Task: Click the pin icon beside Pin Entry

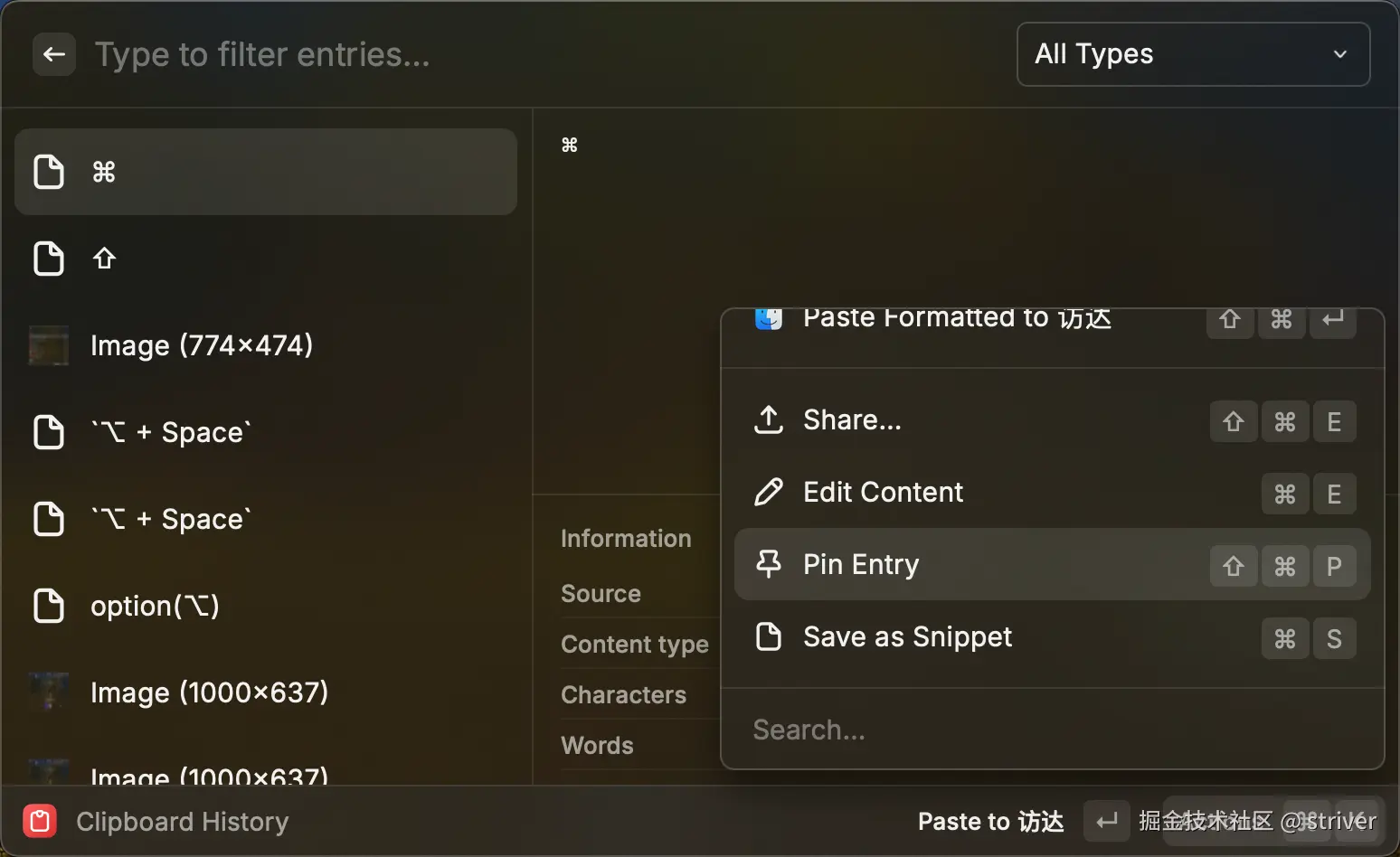Action: 769,564
